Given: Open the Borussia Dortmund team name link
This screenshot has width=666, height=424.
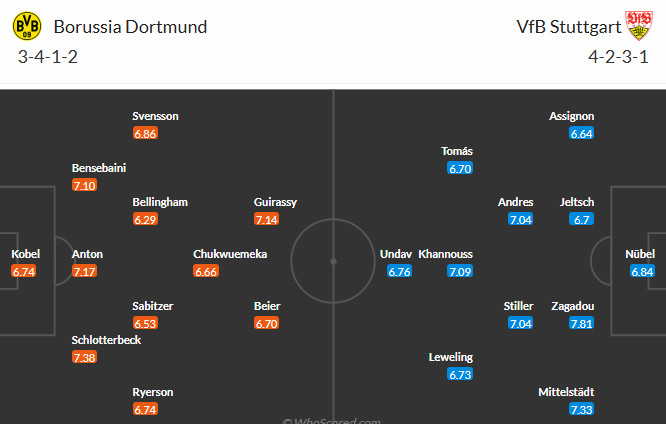Looking at the screenshot, I should (130, 27).
